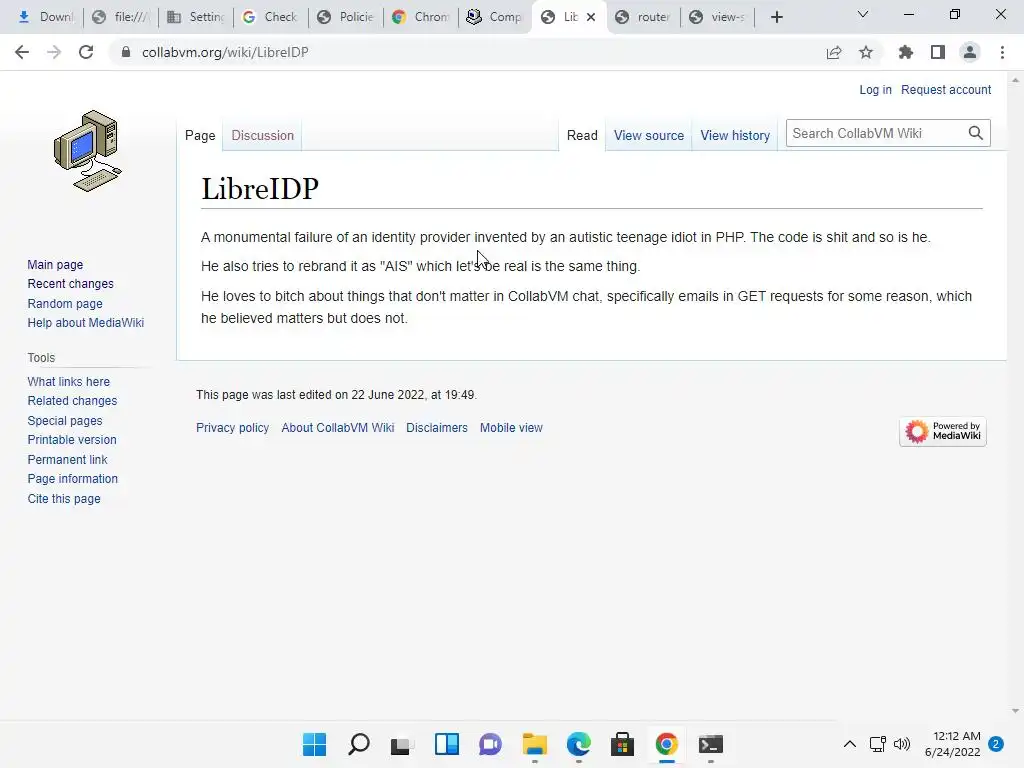Open the Discussion tab
Screen dimensions: 1024x768
coord(263,135)
